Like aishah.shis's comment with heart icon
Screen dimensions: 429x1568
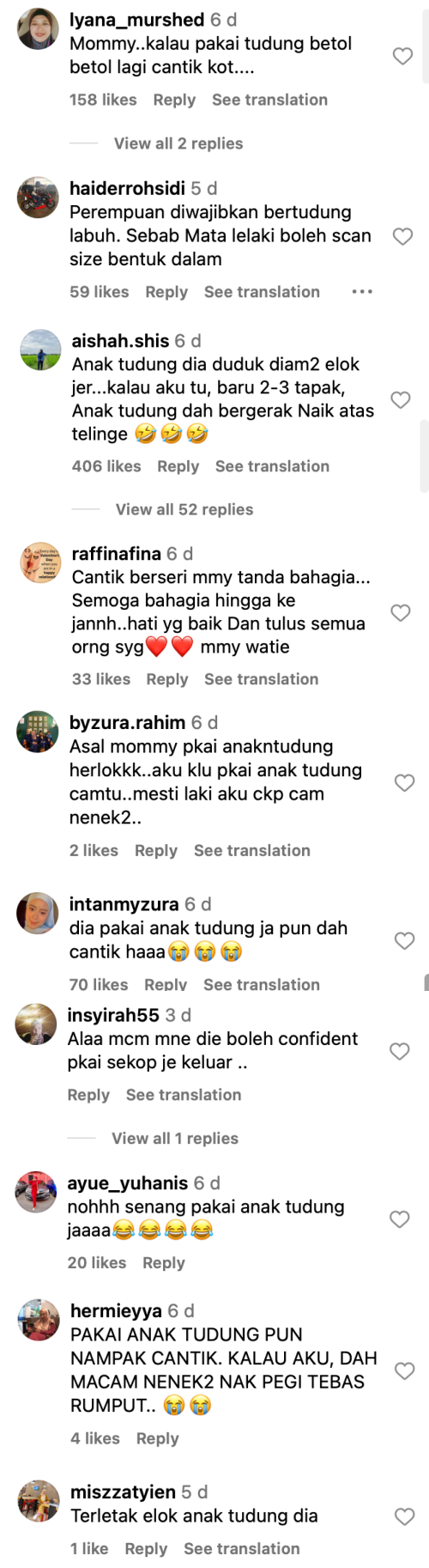[x=400, y=399]
